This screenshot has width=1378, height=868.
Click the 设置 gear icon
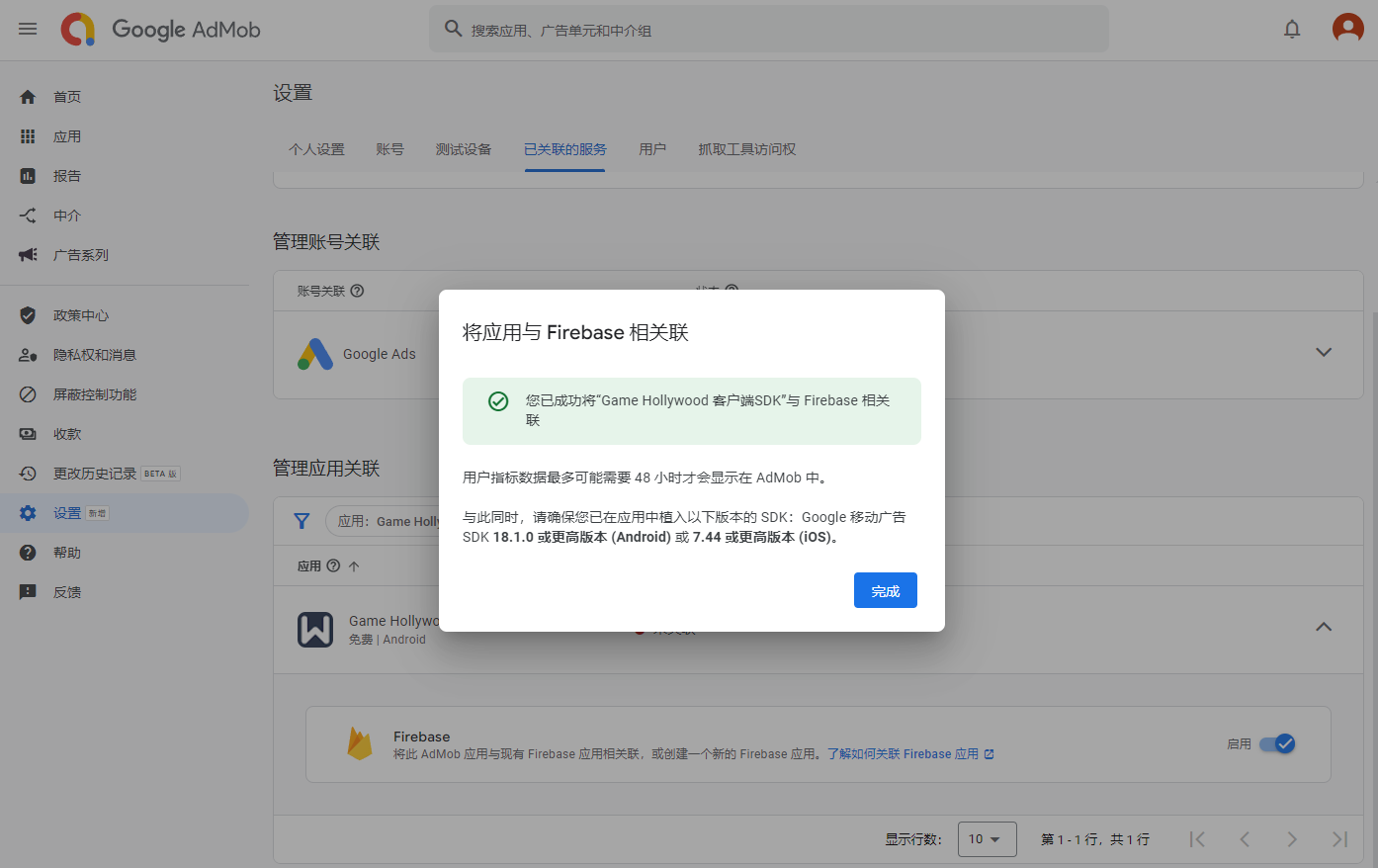pos(28,513)
